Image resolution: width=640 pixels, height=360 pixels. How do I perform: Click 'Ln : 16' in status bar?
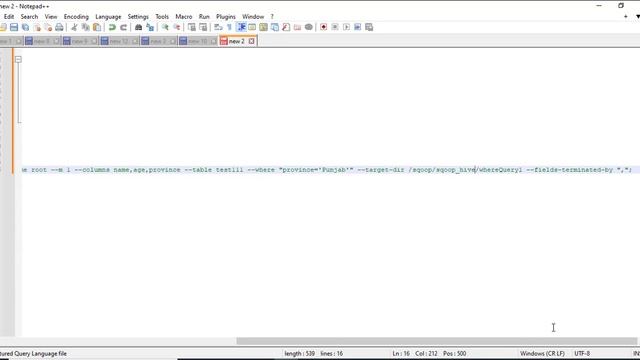click(401, 353)
